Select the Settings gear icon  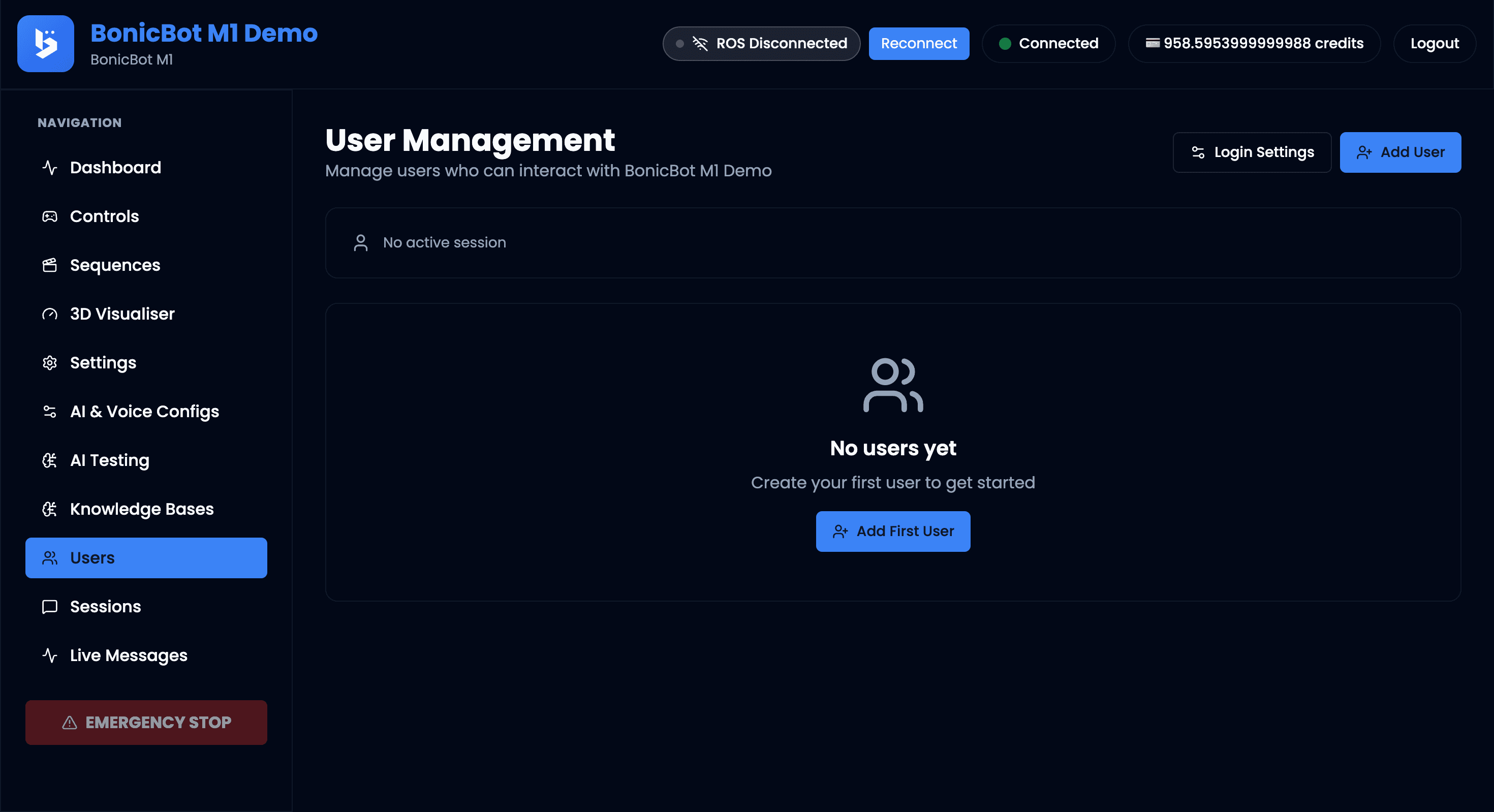(49, 362)
